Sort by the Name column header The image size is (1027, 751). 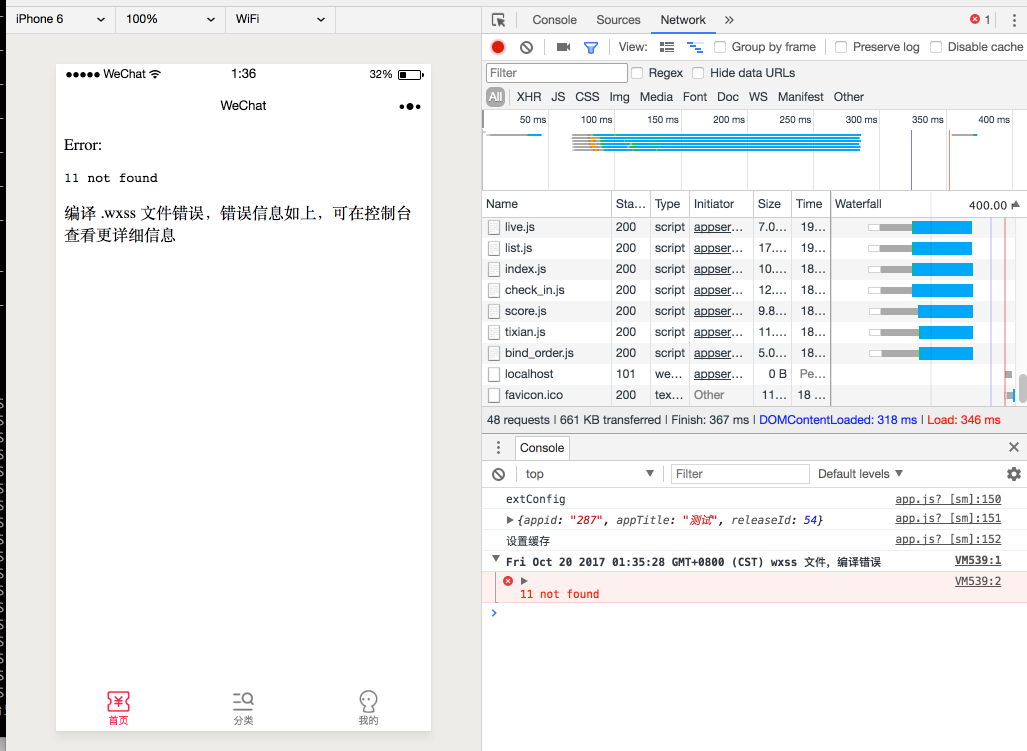point(546,204)
